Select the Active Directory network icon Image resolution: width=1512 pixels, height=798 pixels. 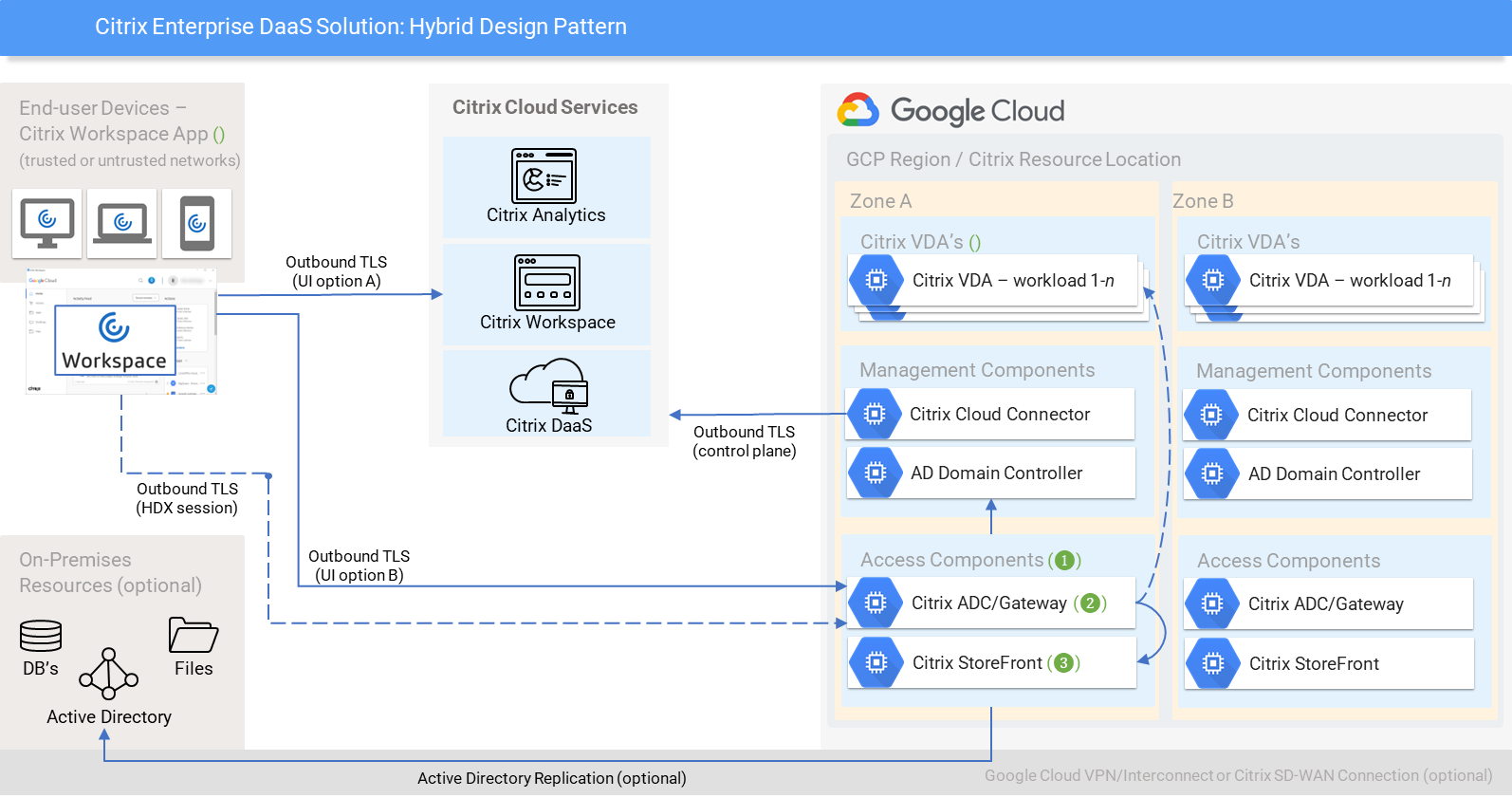pos(109,675)
